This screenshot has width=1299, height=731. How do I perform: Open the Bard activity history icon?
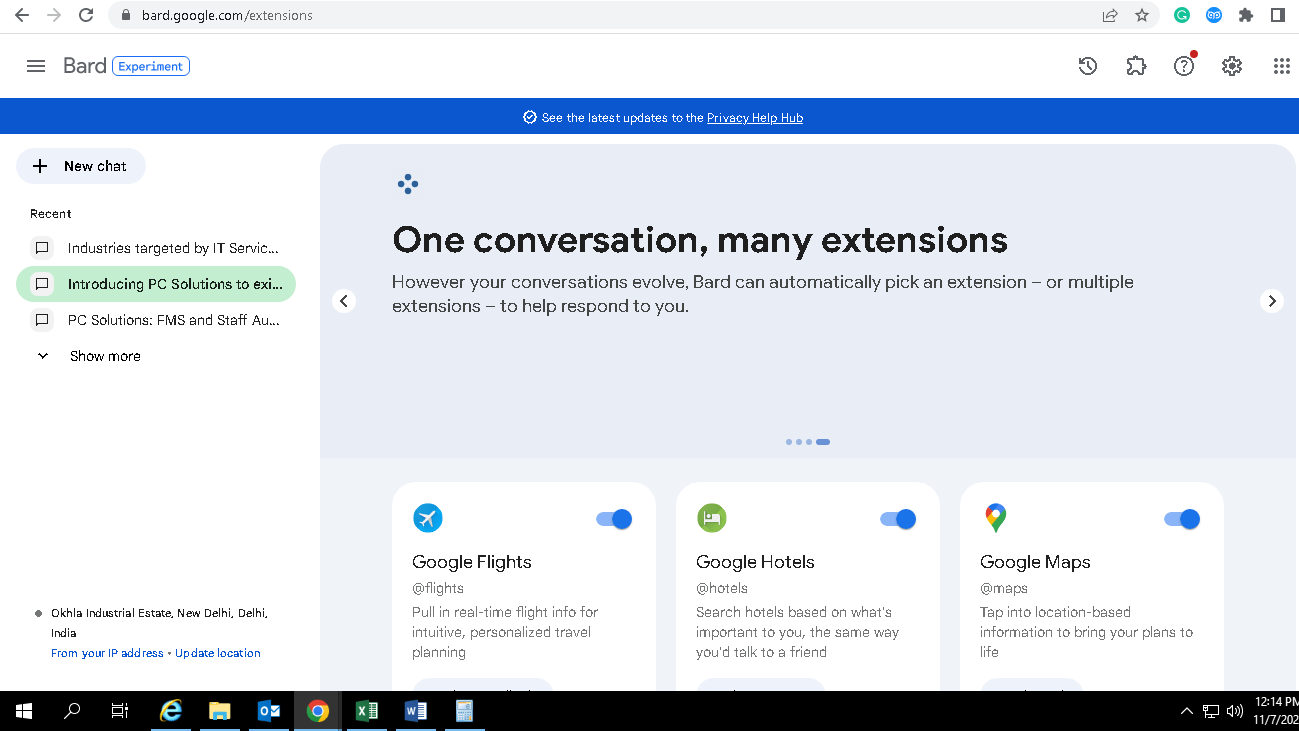[x=1088, y=66]
